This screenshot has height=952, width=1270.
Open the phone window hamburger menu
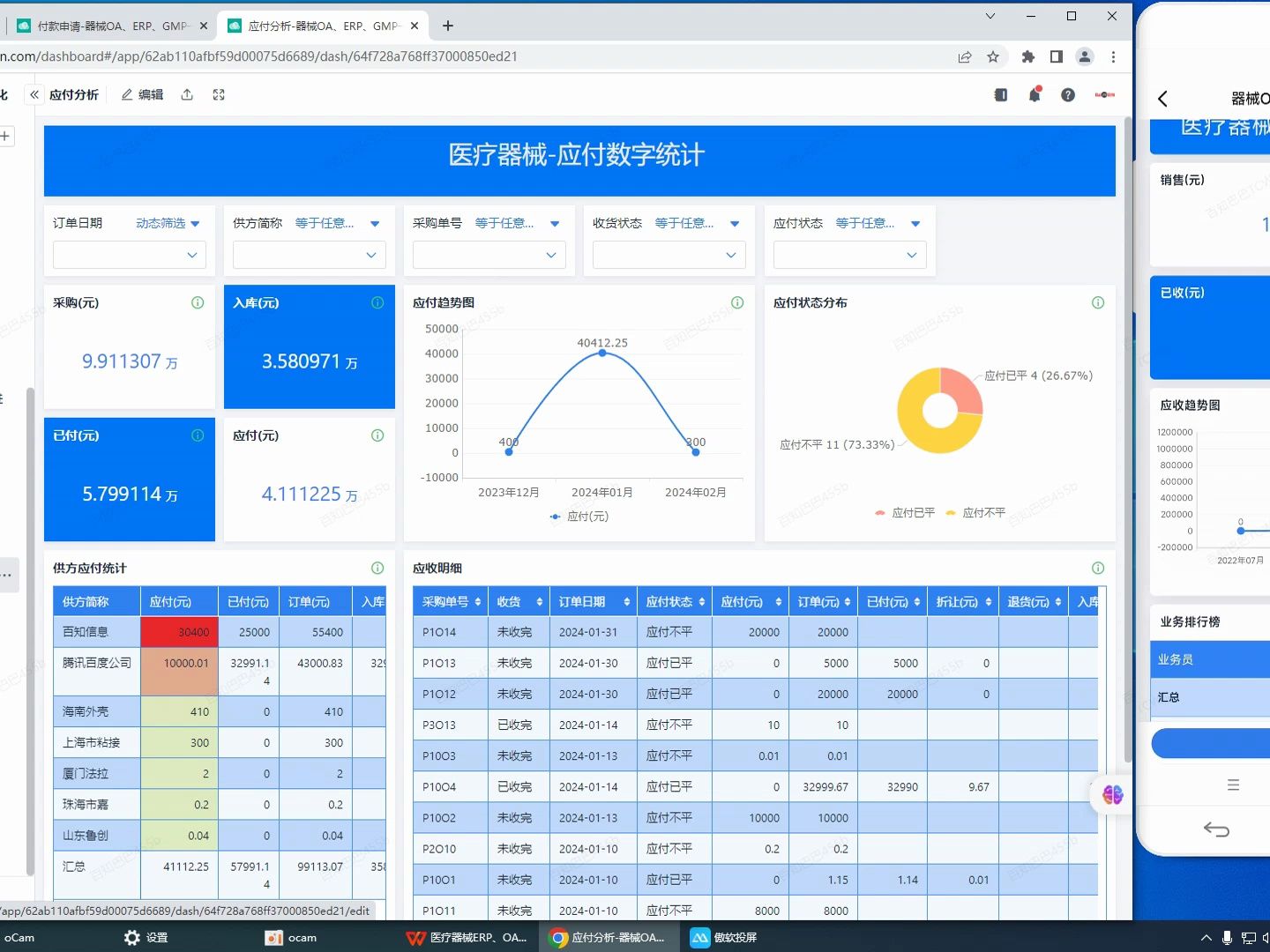(x=1233, y=785)
